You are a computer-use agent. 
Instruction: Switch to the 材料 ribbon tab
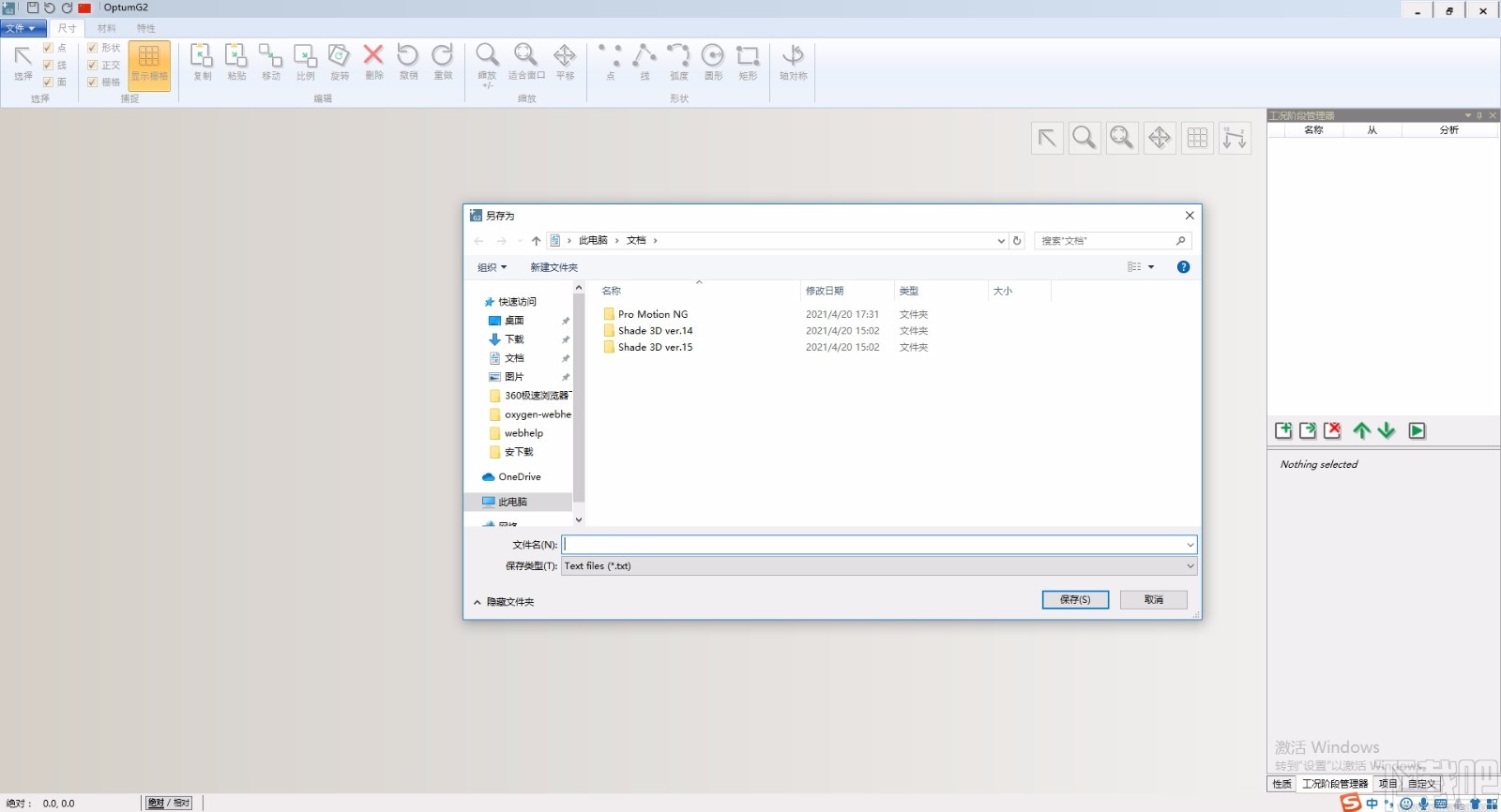point(107,28)
